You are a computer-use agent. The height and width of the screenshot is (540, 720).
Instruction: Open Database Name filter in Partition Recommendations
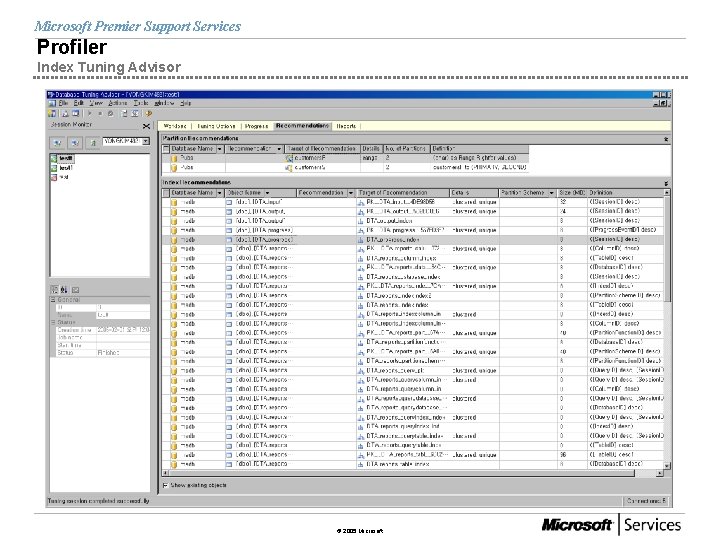[x=219, y=149]
